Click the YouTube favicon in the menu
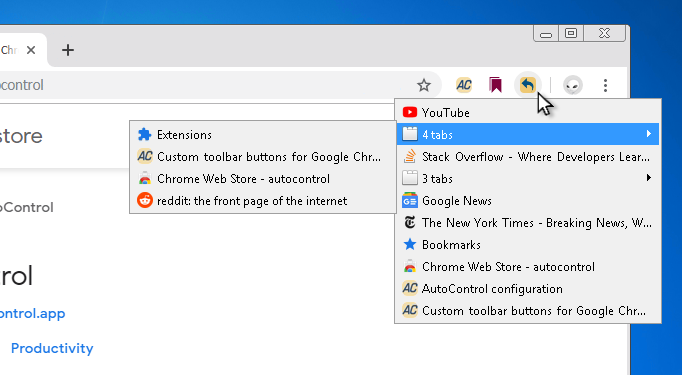682x375 pixels. 410,112
